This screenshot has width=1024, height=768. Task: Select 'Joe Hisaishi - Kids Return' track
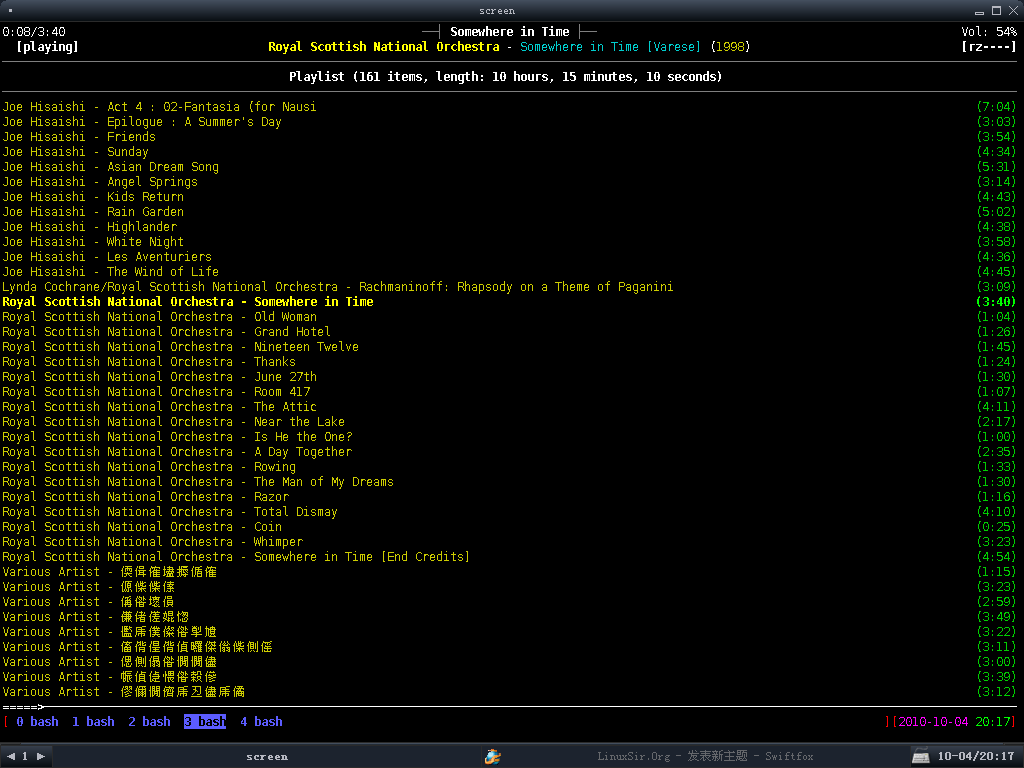[509, 197]
